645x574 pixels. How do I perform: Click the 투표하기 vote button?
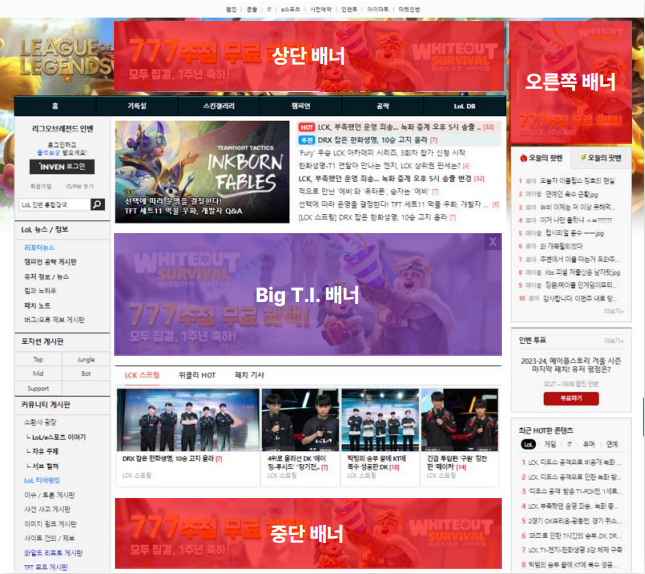(571, 398)
